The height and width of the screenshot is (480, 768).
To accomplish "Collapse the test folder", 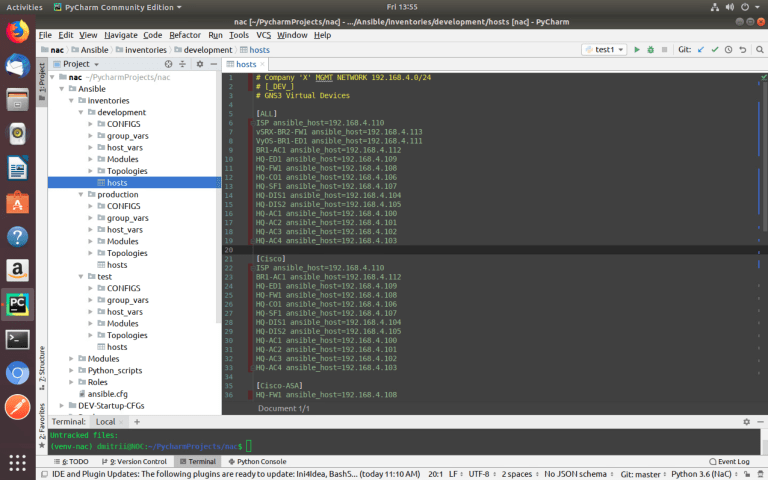I will coord(81,277).
